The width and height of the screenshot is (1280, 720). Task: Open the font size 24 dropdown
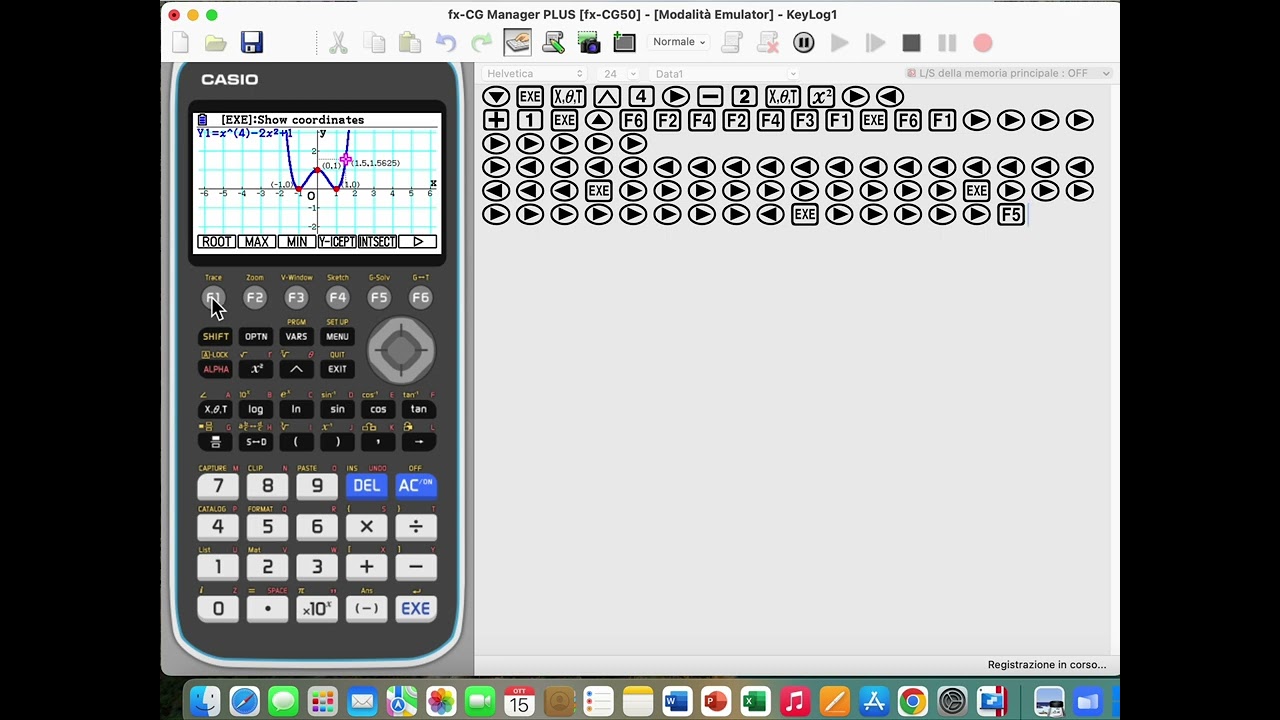(x=619, y=73)
